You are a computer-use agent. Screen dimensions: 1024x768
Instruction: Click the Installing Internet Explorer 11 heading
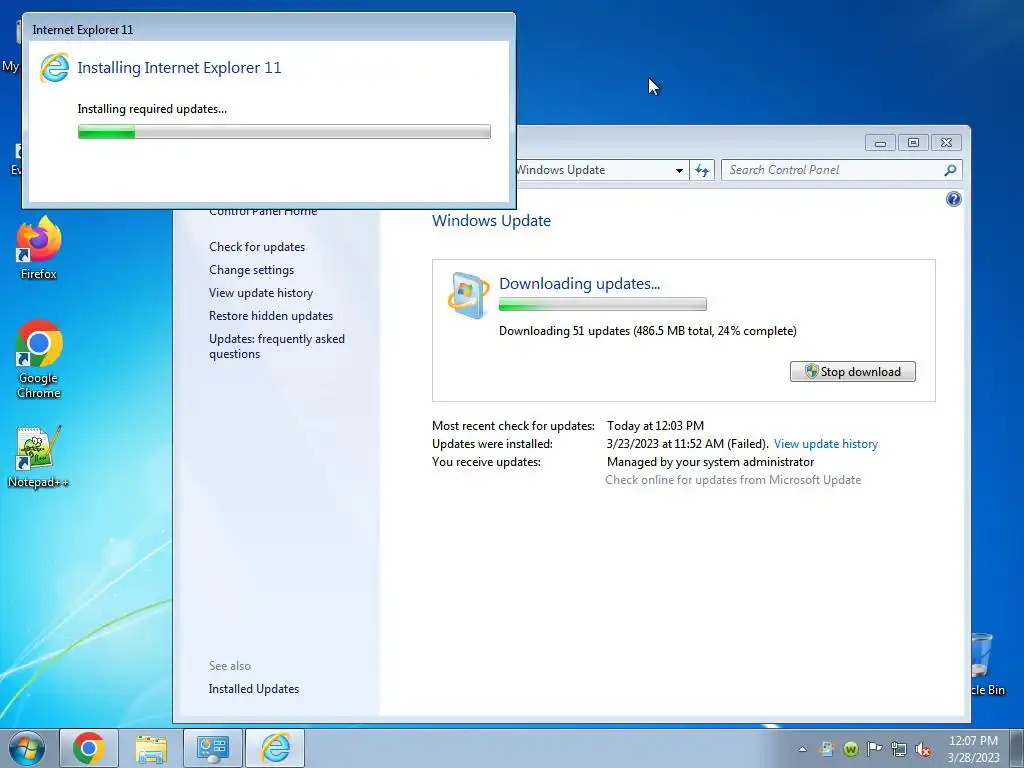(x=179, y=67)
